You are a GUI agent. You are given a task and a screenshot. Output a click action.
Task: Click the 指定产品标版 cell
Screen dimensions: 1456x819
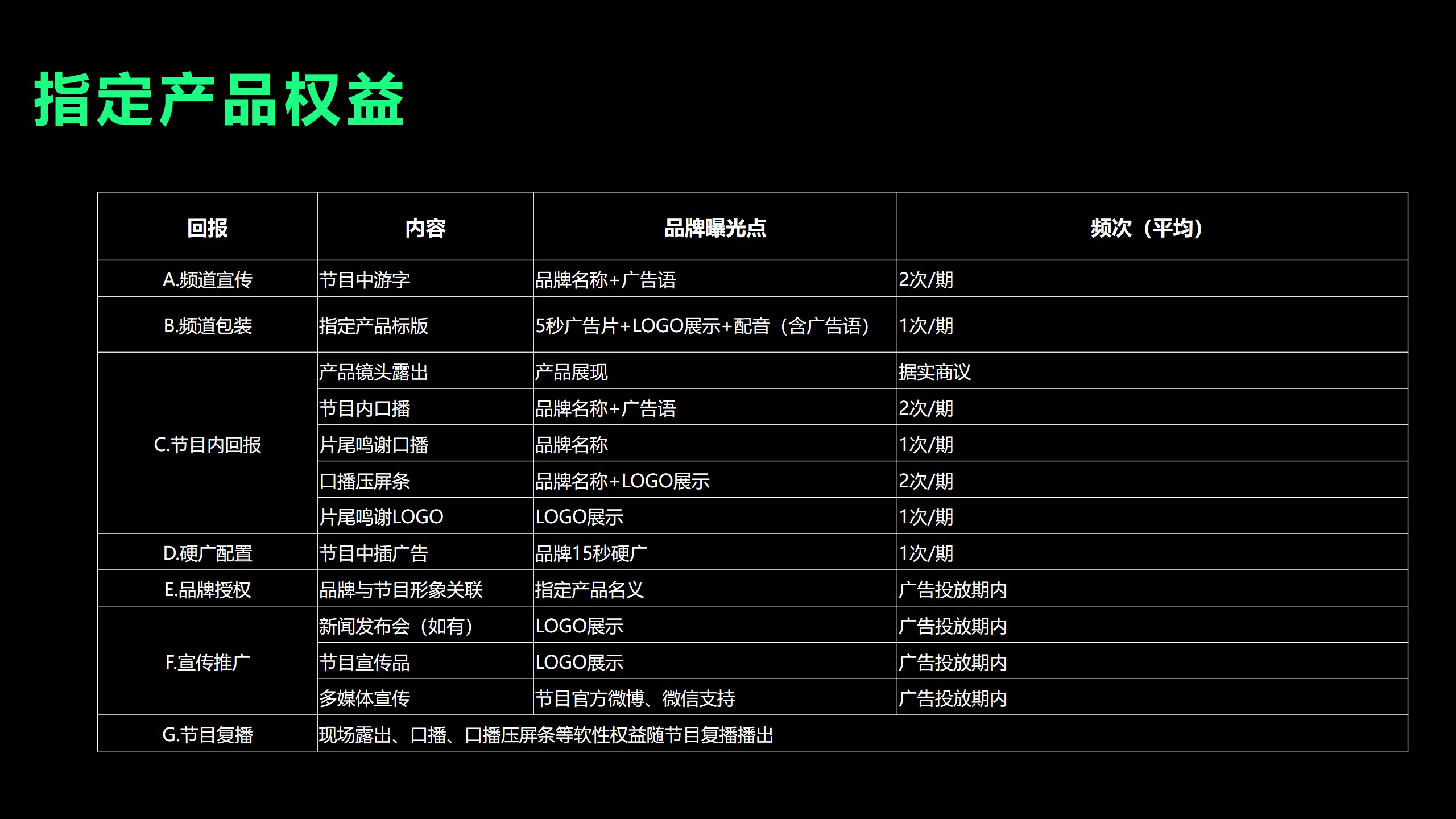pyautogui.click(x=425, y=324)
